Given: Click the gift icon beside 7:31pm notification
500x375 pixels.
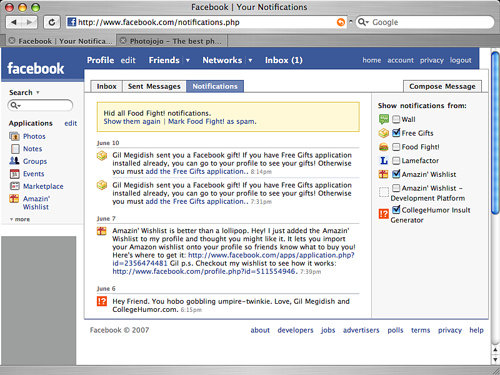Looking at the screenshot, I should (102, 185).
